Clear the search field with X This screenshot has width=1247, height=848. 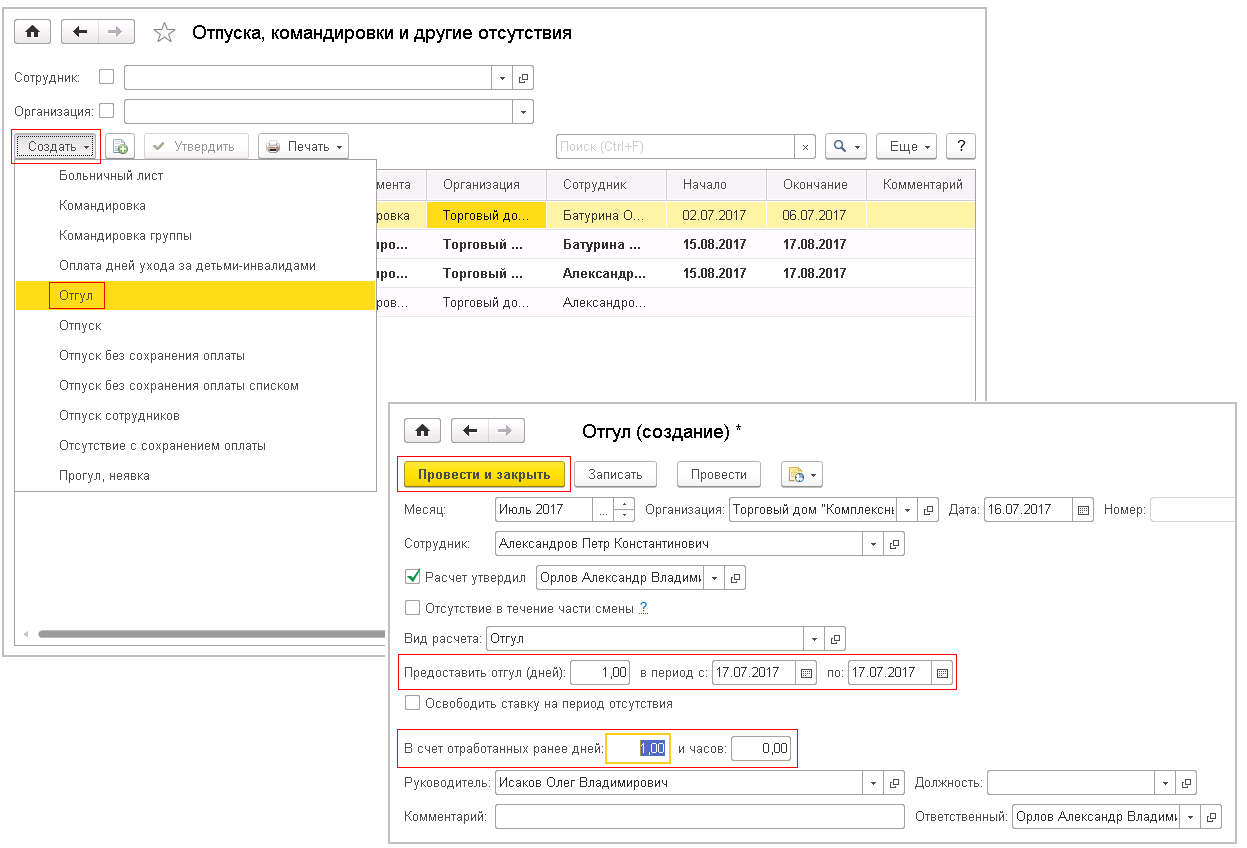pos(806,146)
